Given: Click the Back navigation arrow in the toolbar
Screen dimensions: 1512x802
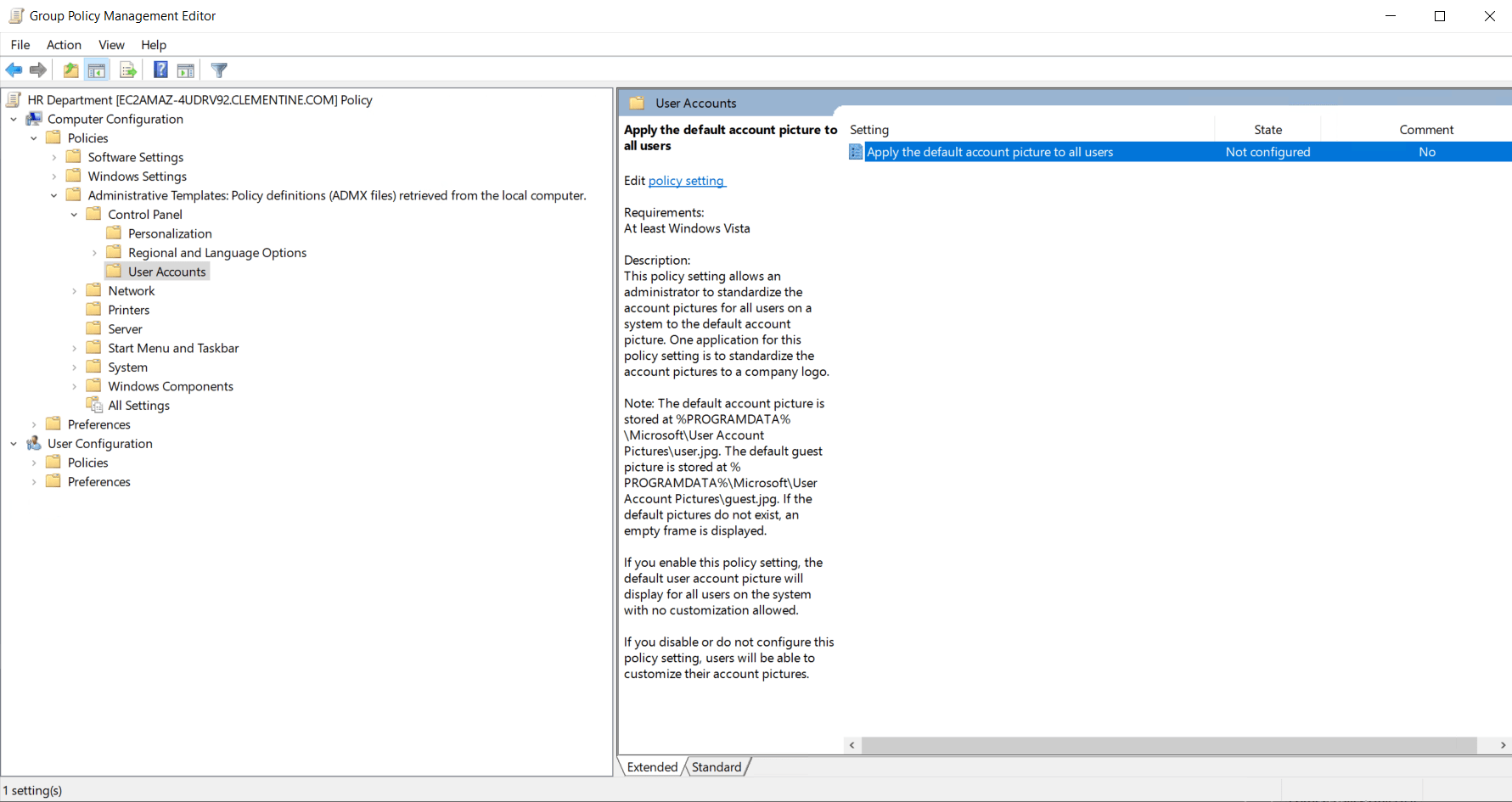Looking at the screenshot, I should point(14,70).
